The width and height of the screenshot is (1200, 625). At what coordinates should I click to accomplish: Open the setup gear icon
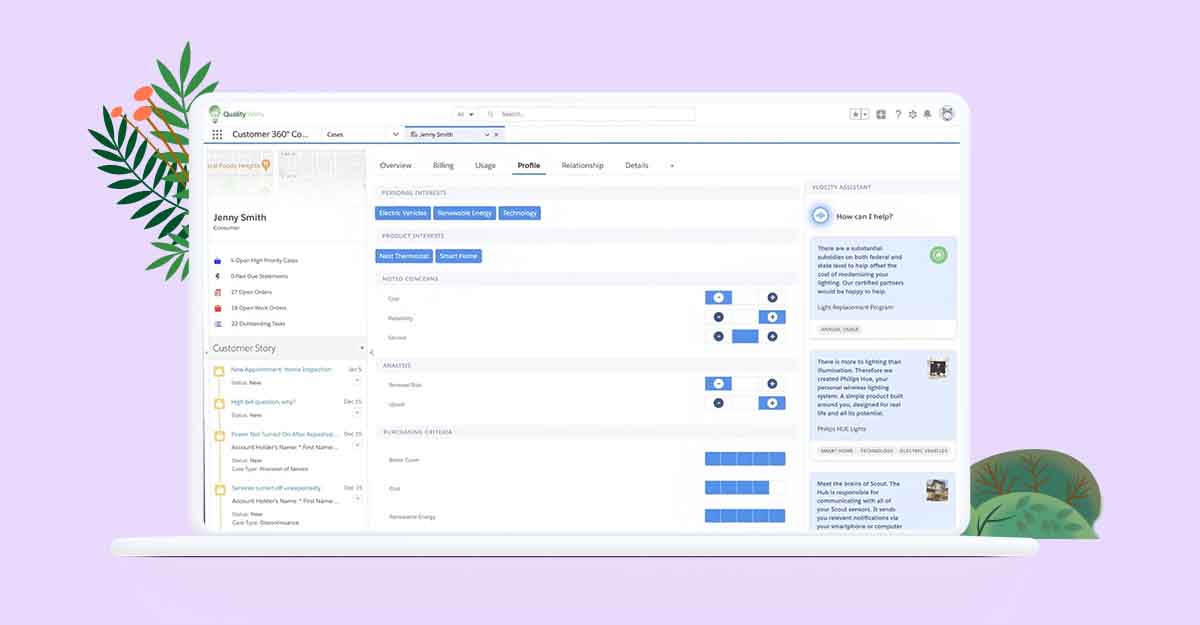tap(912, 114)
